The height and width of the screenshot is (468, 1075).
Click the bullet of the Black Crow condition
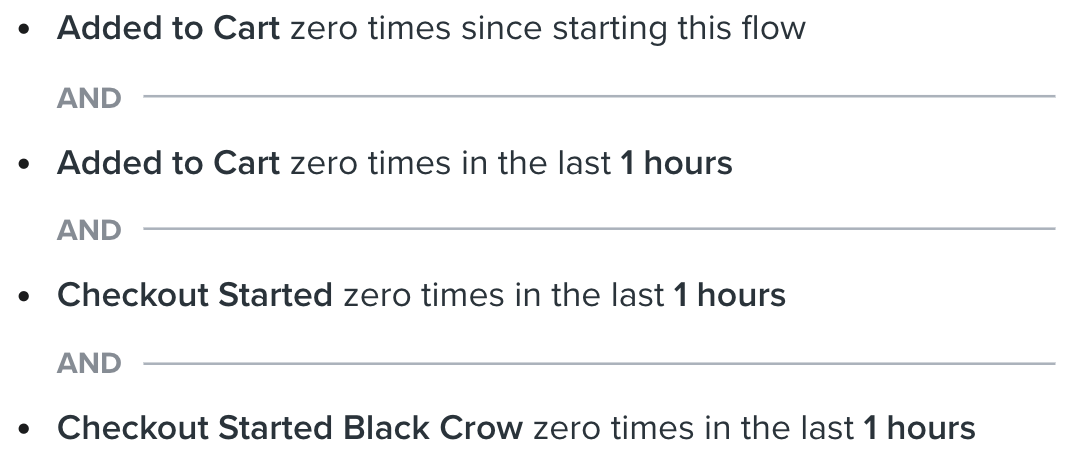25,430
